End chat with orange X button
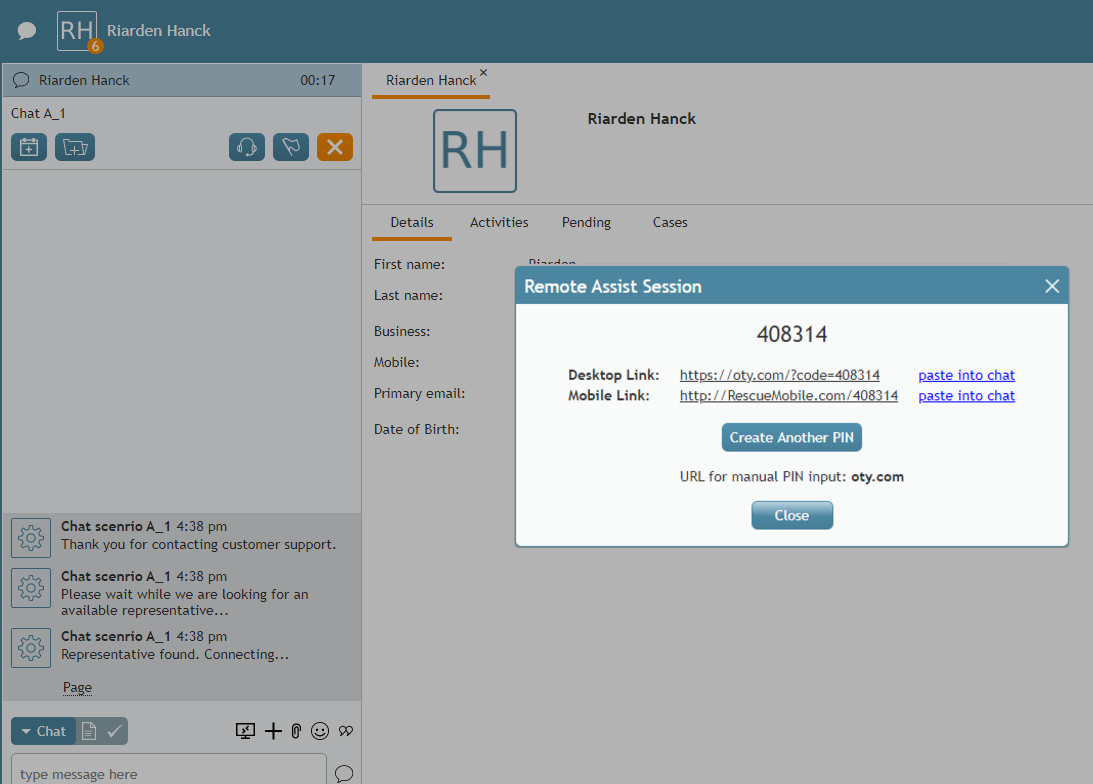Image resolution: width=1093 pixels, height=784 pixels. (335, 147)
